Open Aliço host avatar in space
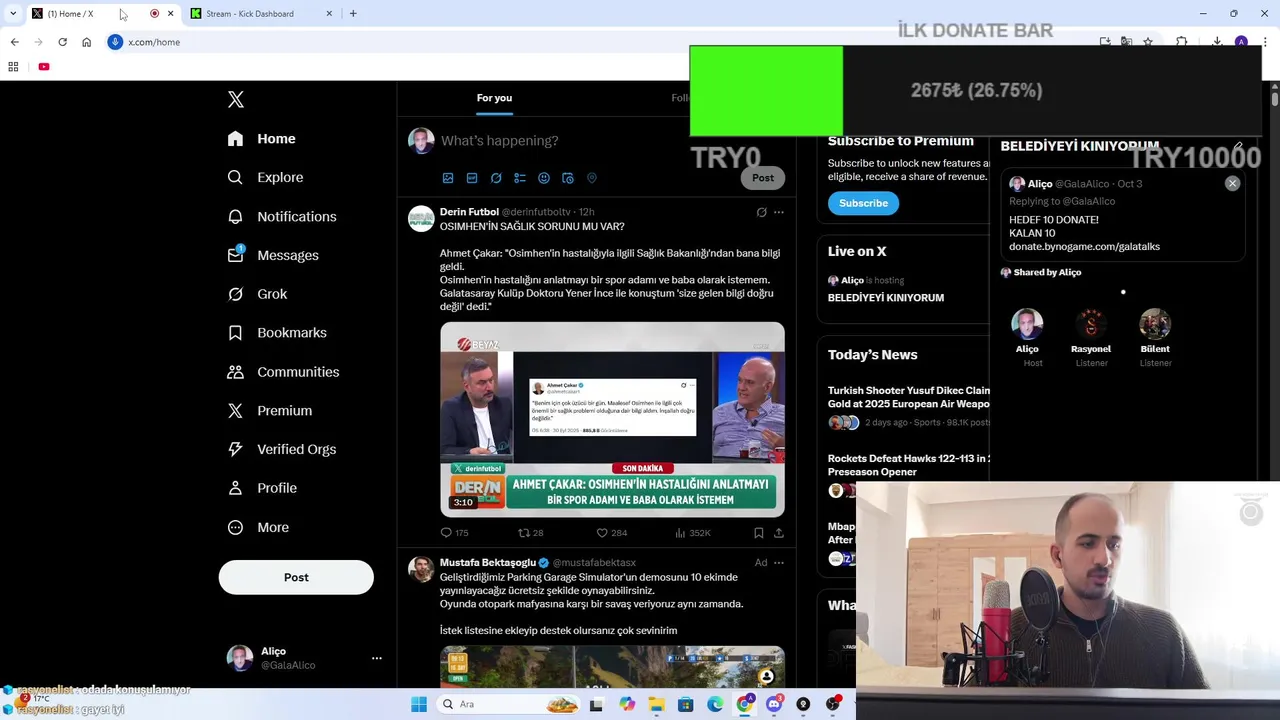Screen dimensions: 1280x720 [1027, 324]
